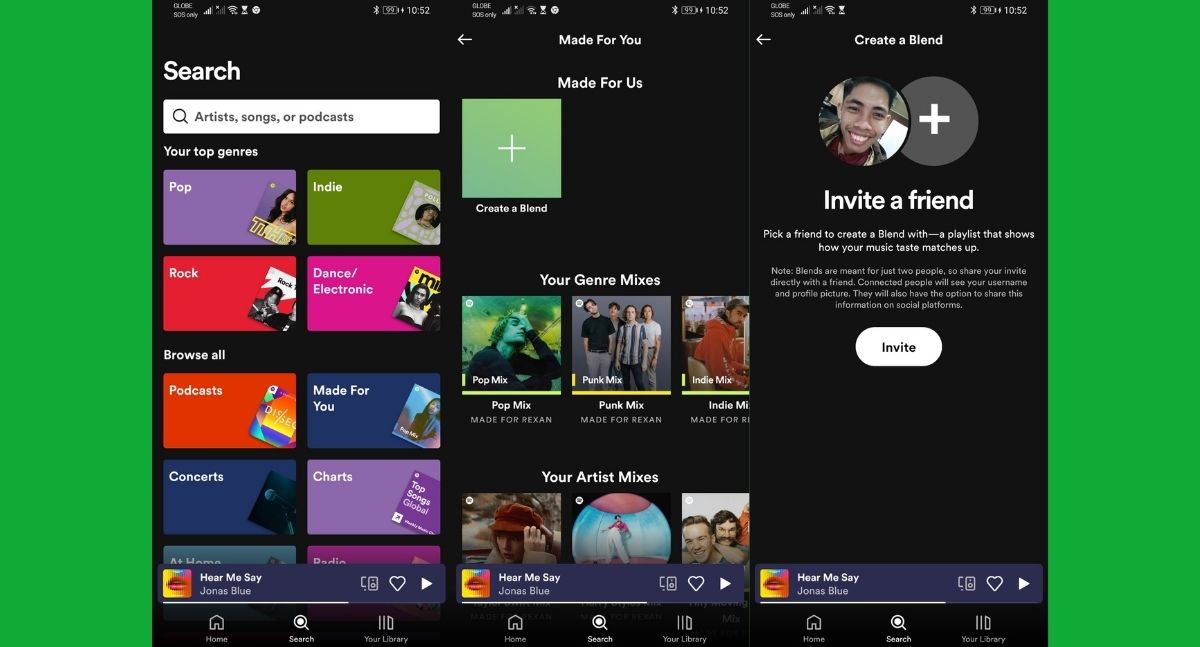Toggle heart icon on the Made For You screen
This screenshot has height=647, width=1200.
tap(696, 583)
